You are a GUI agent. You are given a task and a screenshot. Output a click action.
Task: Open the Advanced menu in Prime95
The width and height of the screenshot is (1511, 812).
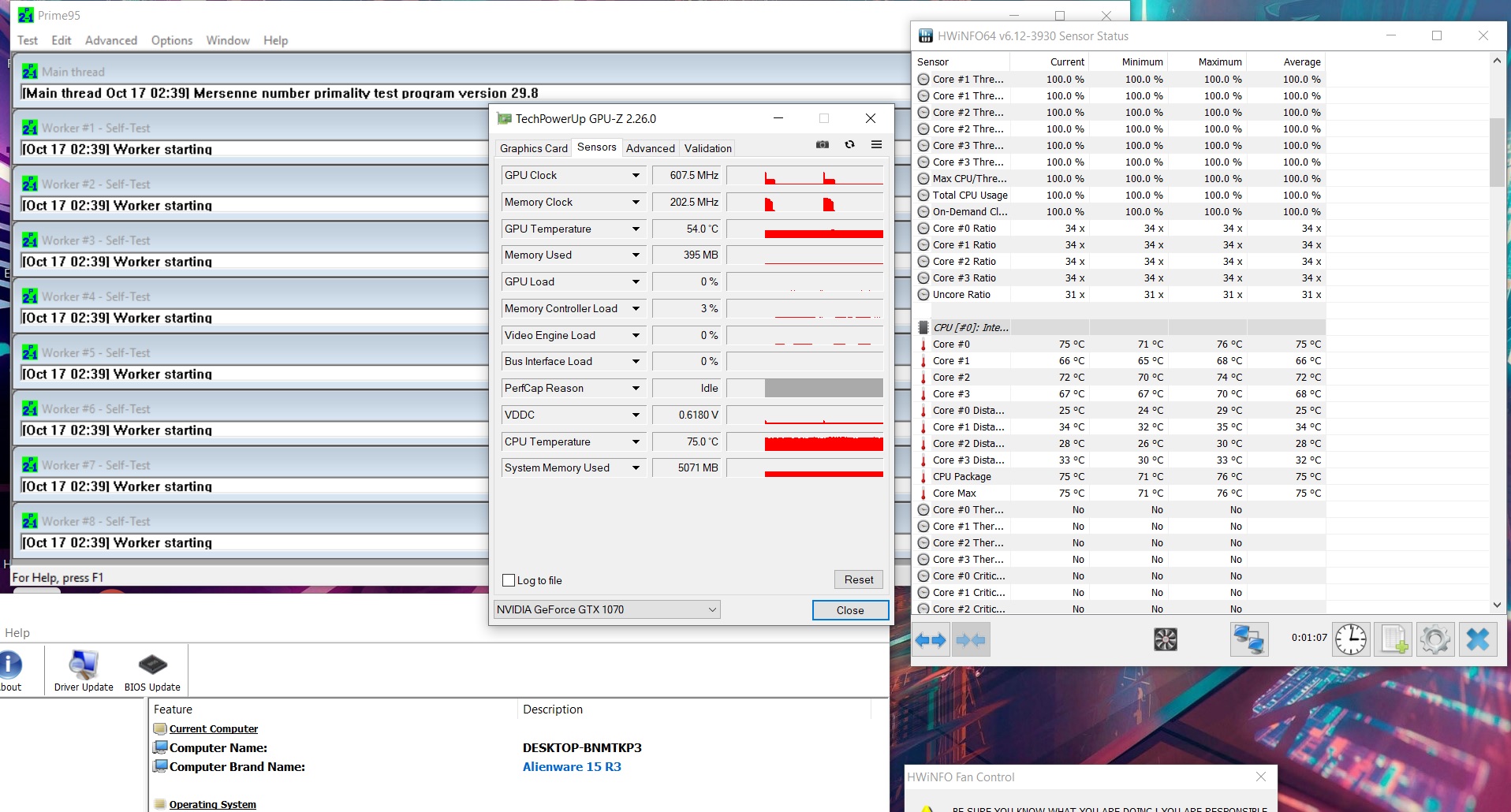pyautogui.click(x=111, y=40)
